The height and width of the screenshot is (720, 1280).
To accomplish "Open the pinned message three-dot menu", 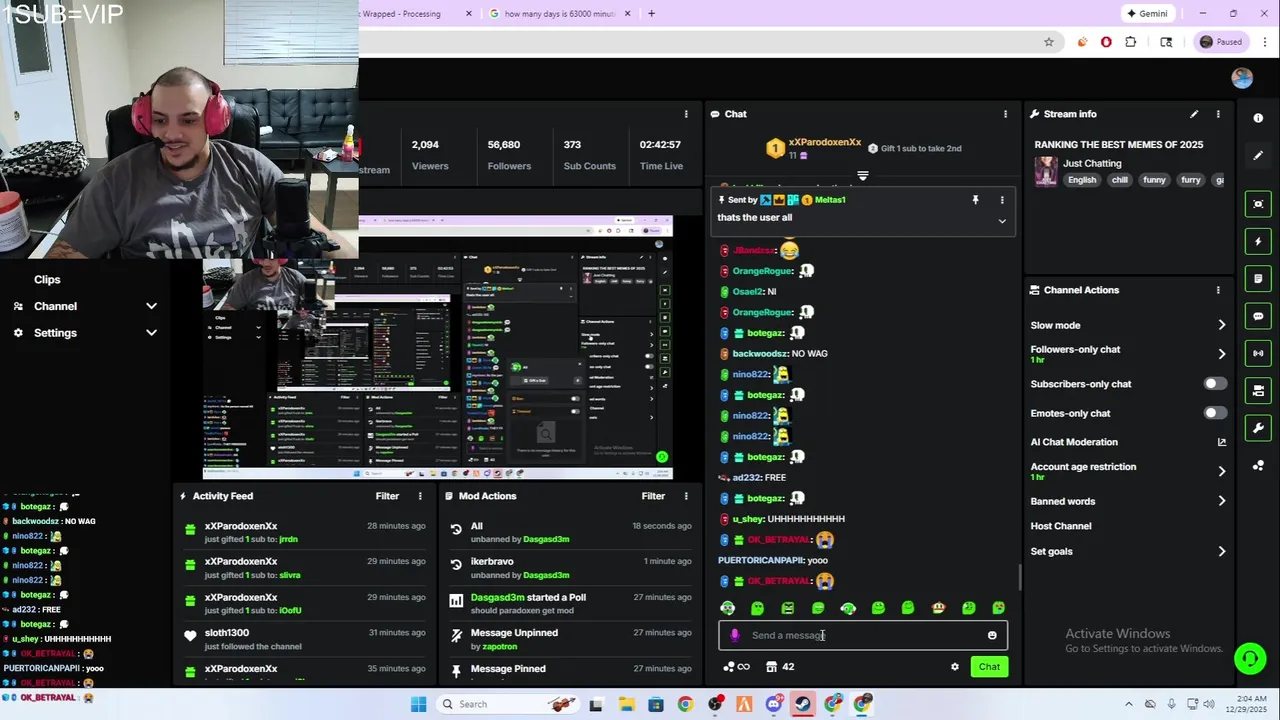I will tap(1002, 200).
